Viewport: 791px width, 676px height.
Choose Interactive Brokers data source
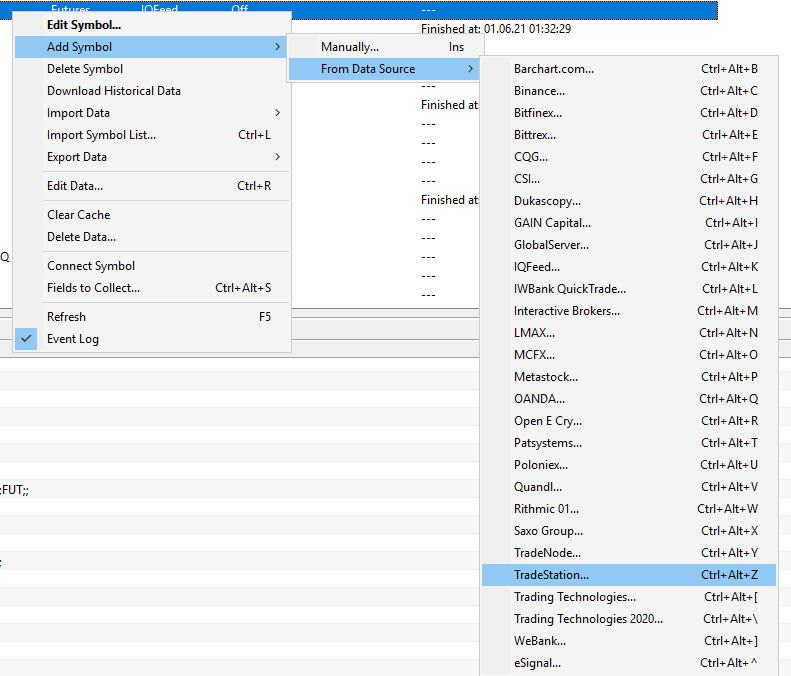tap(629, 311)
